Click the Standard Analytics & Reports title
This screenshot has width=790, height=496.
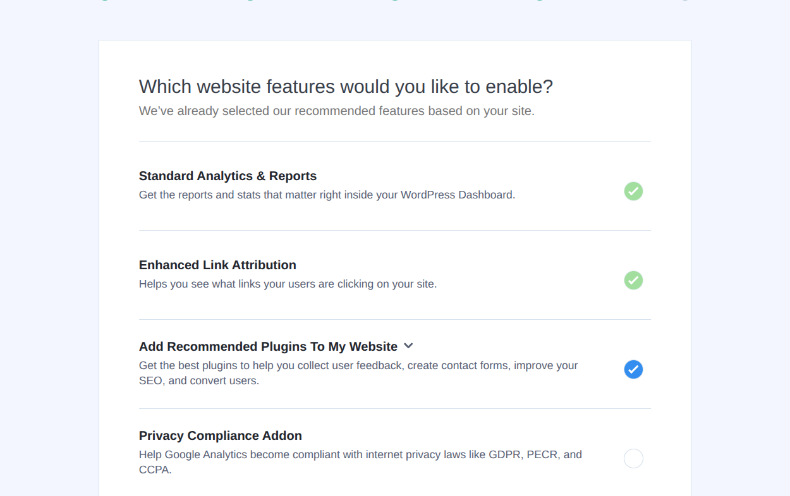pyautogui.click(x=227, y=176)
